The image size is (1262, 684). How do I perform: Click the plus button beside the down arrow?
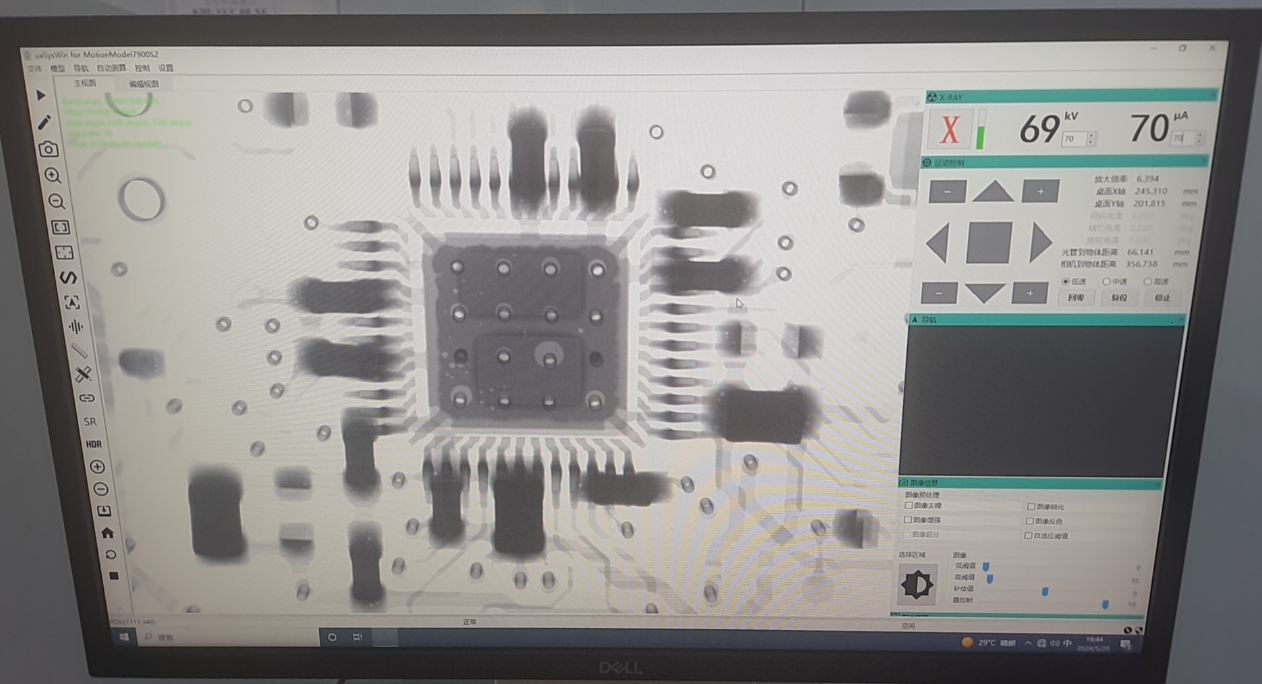(1029, 292)
